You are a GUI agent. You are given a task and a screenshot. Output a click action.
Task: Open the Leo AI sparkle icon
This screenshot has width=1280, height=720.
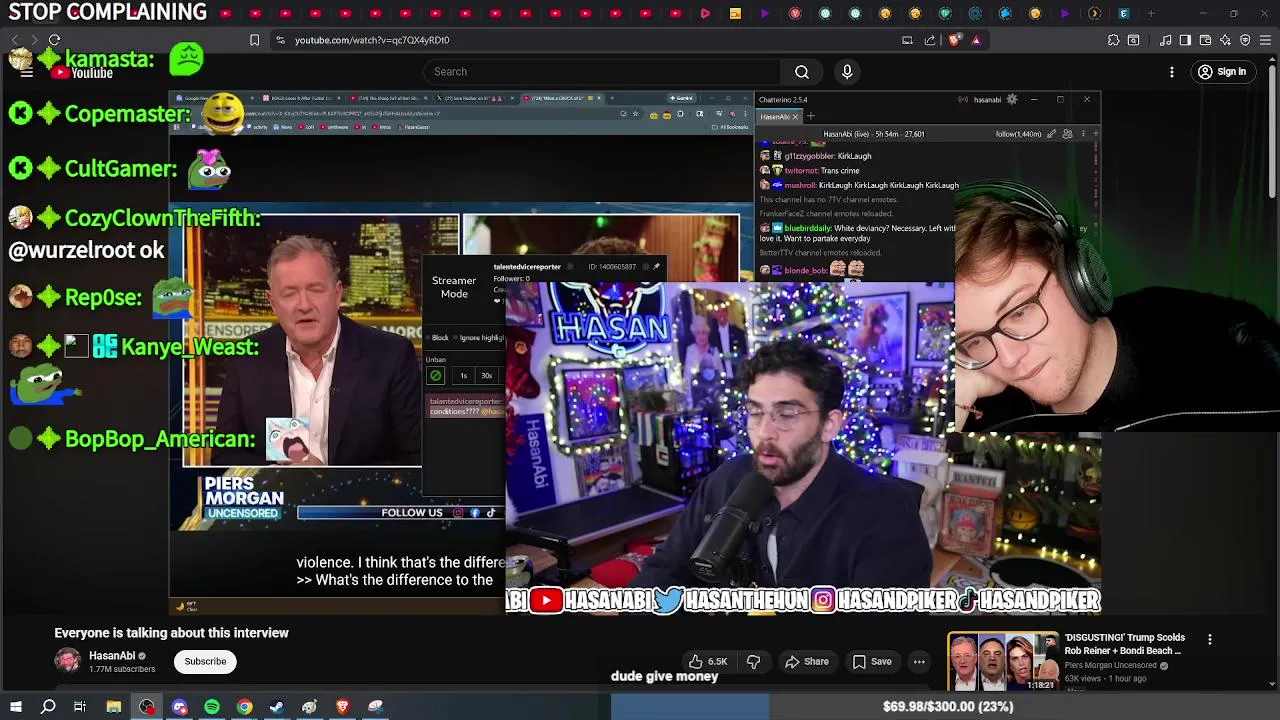1225,40
